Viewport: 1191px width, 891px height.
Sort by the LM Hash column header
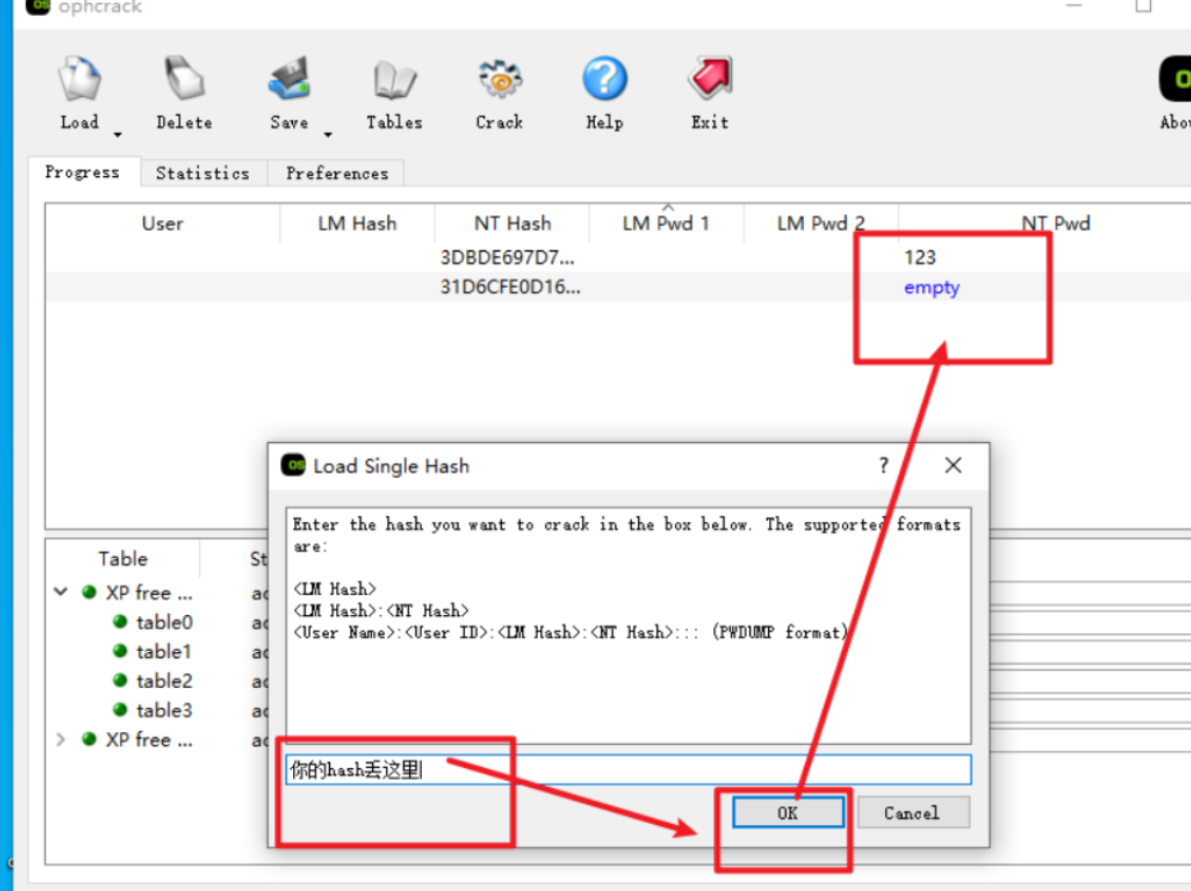[357, 223]
